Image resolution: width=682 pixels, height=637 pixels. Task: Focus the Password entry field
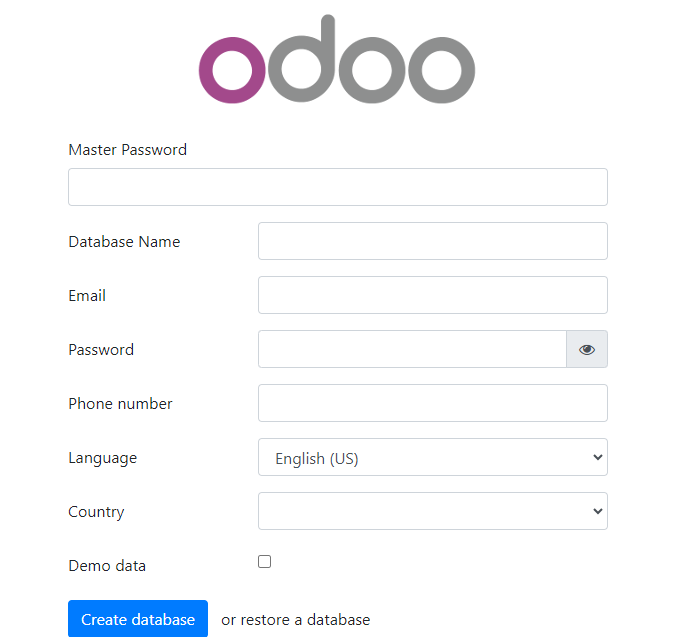coord(412,349)
